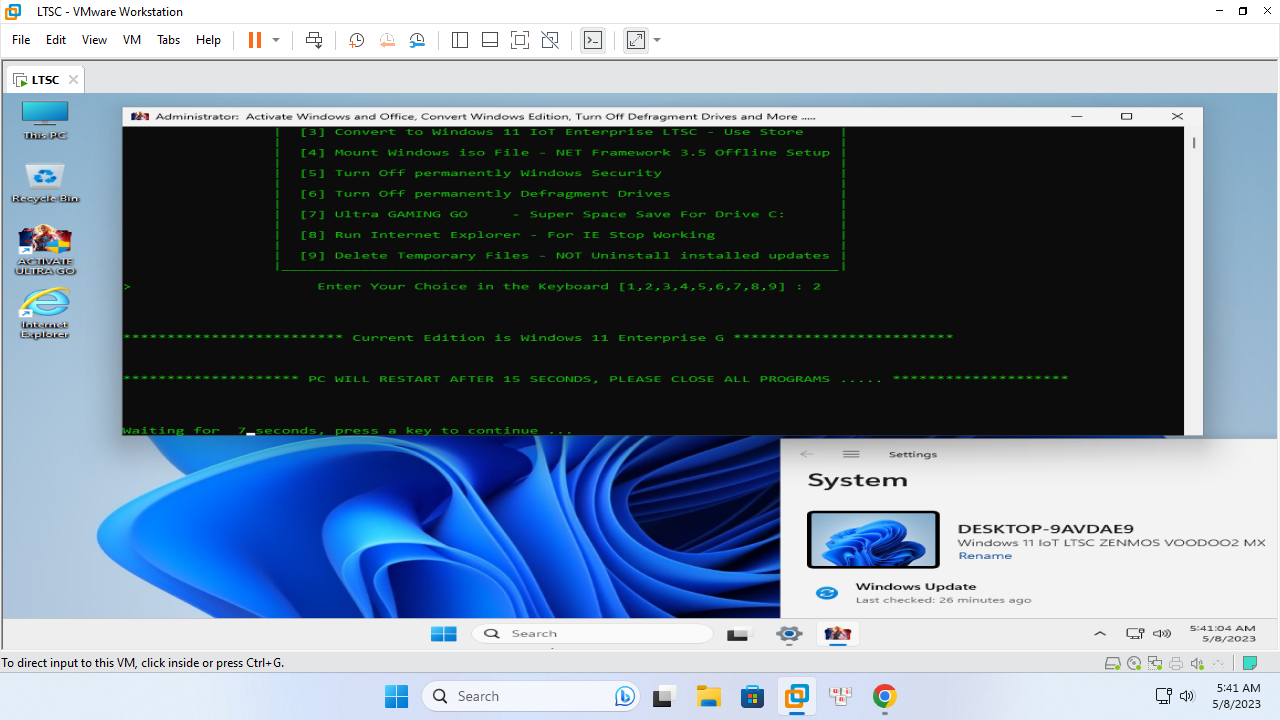Show hidden icons in guest system tray

(1100, 633)
